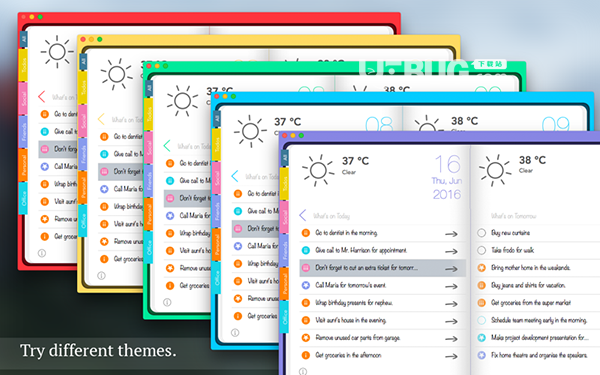
Task: Select Call Maria task in yellow window
Action: click(x=120, y=189)
